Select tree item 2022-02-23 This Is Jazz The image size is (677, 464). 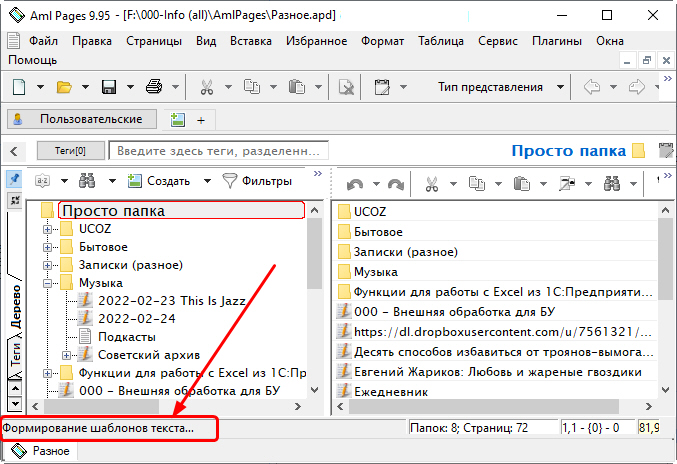tap(172, 301)
